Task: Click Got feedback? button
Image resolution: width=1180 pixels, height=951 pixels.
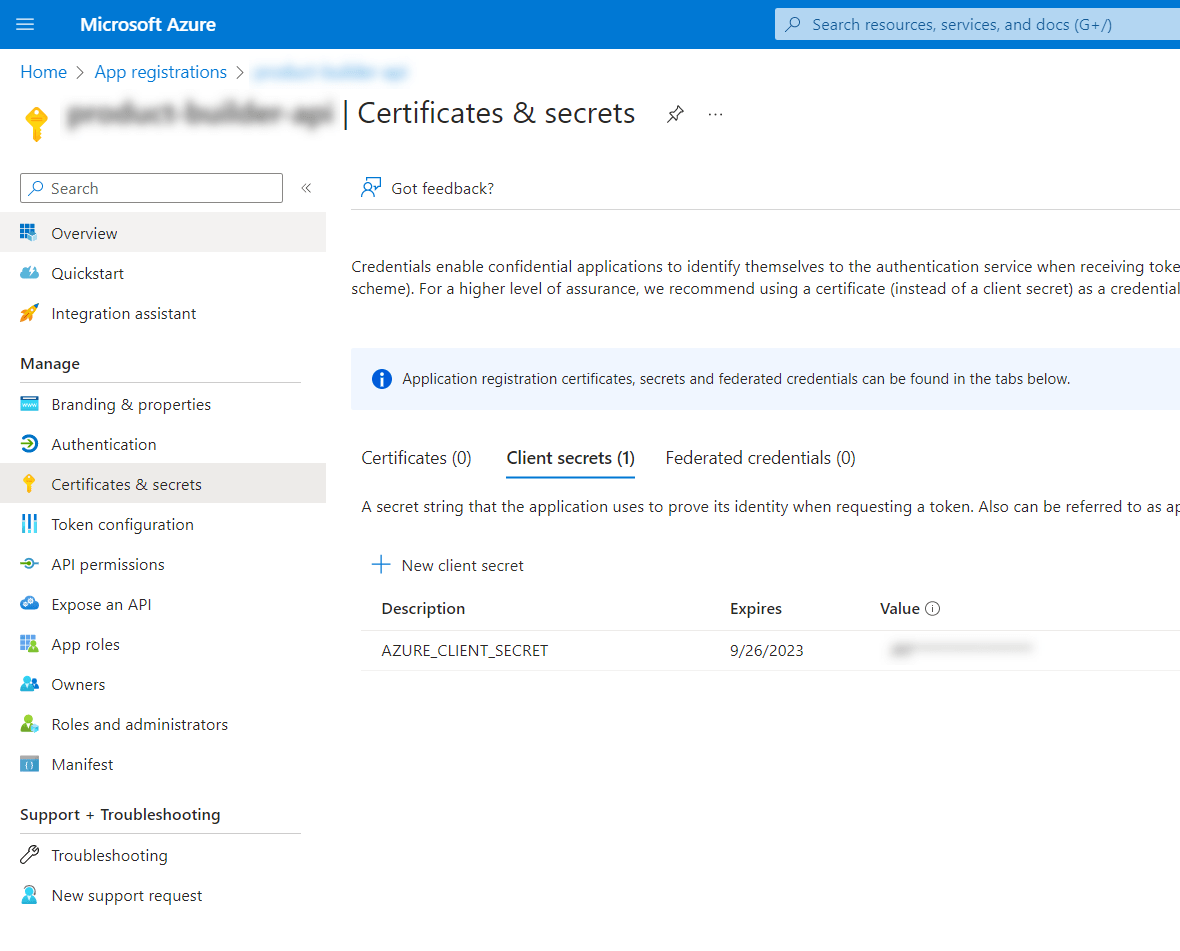Action: pos(428,188)
